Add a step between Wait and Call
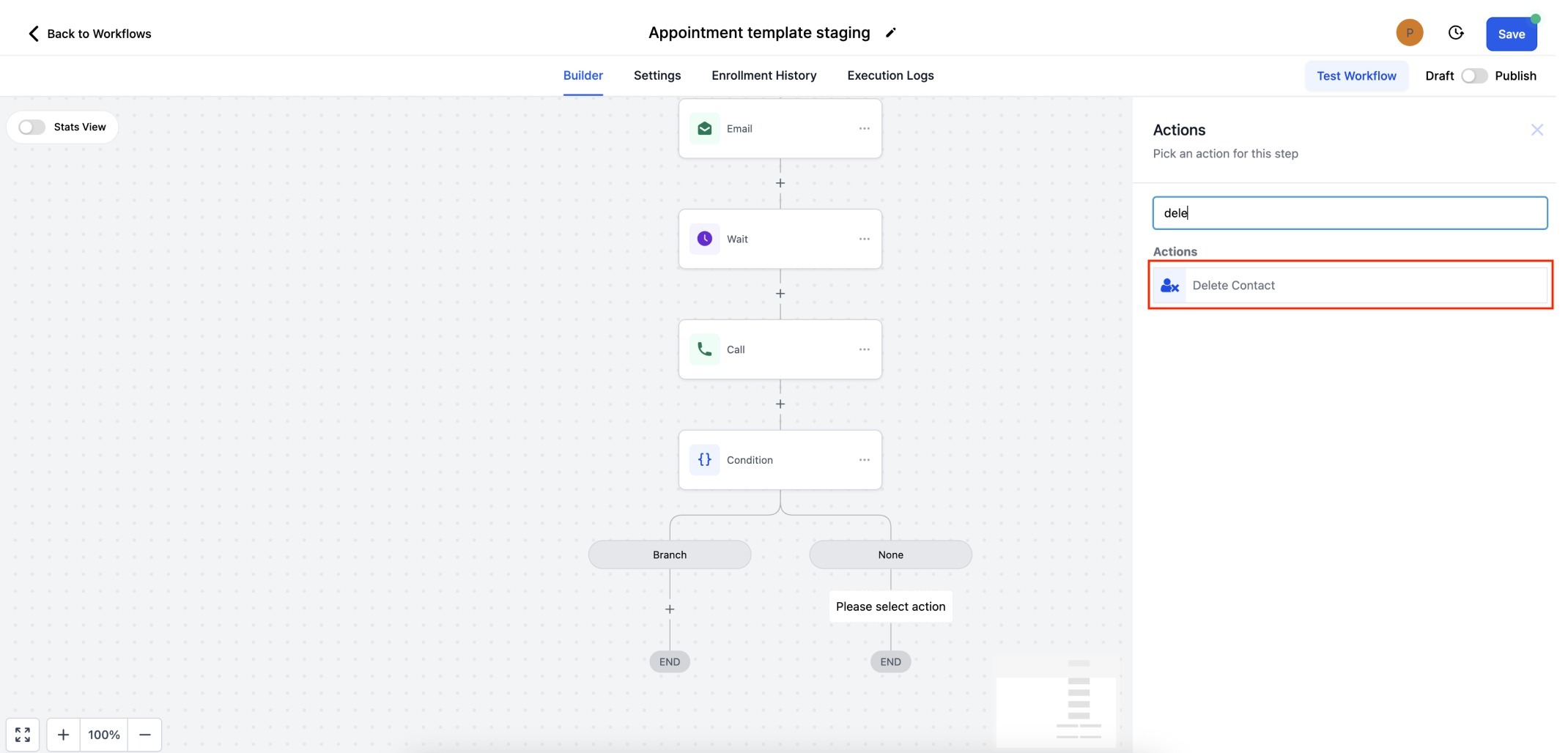Viewport: 1568px width, 753px height. (780, 294)
